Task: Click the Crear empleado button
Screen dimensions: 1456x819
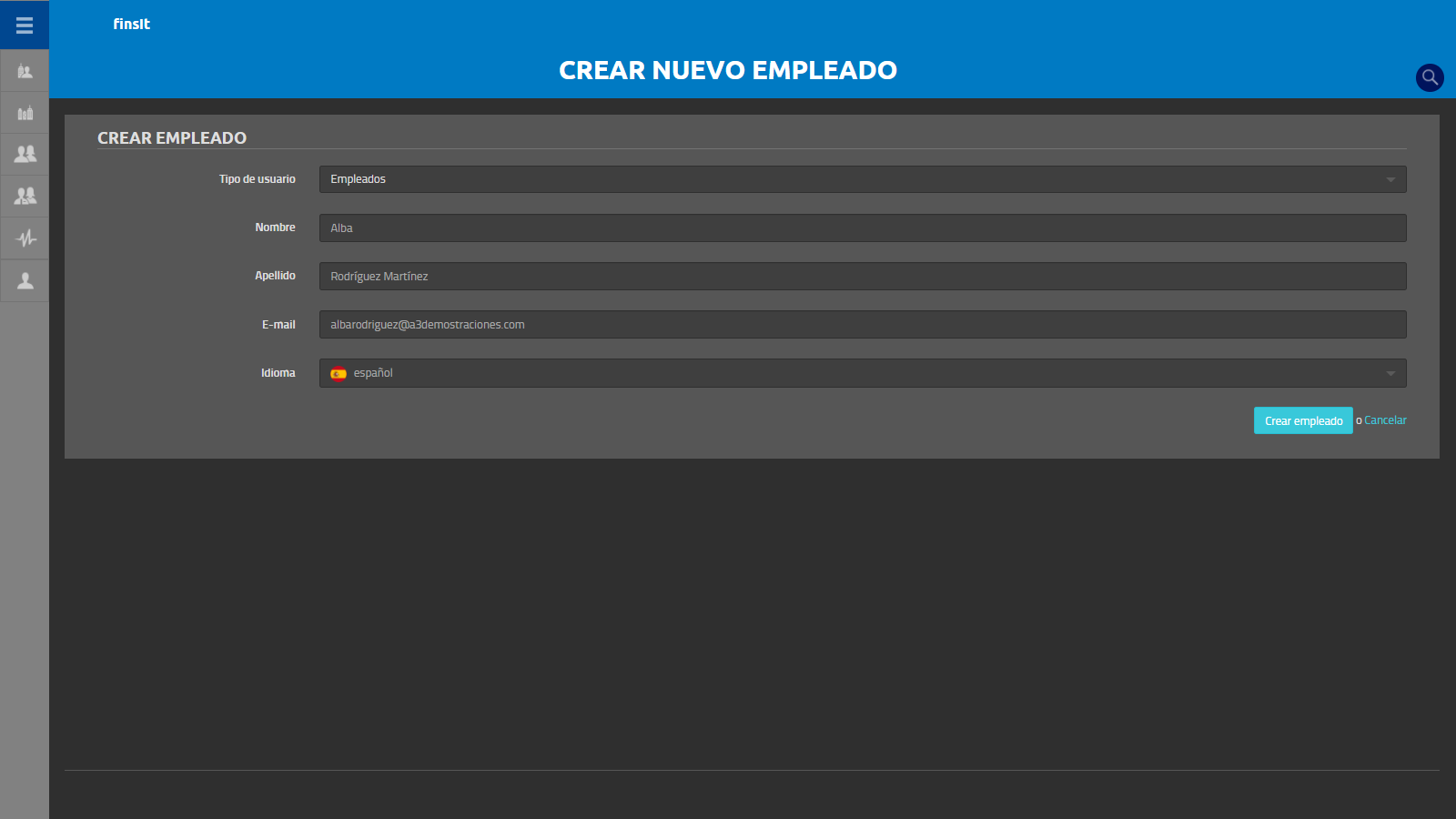Action: click(x=1303, y=420)
